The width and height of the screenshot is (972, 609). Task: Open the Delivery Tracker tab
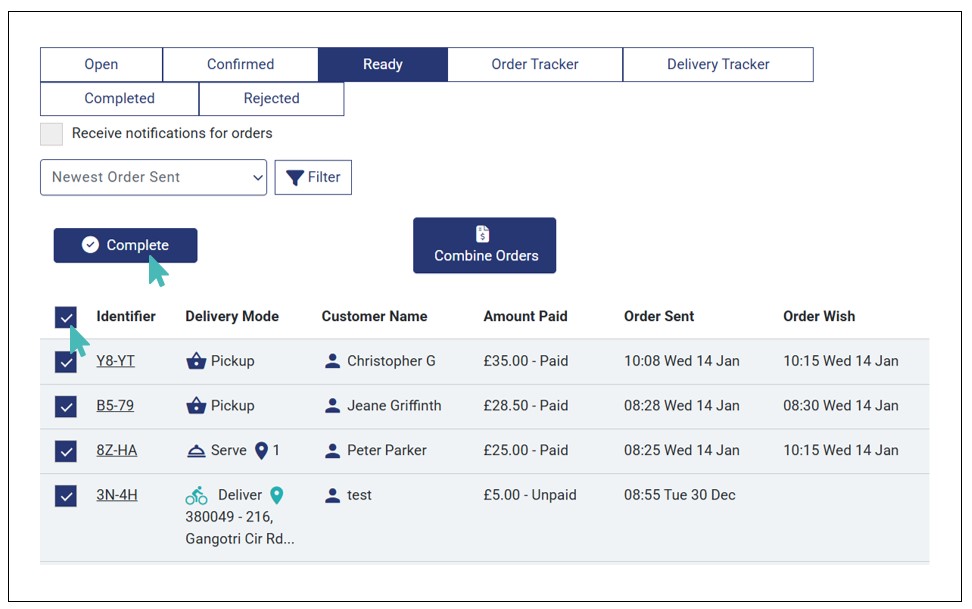tap(717, 65)
